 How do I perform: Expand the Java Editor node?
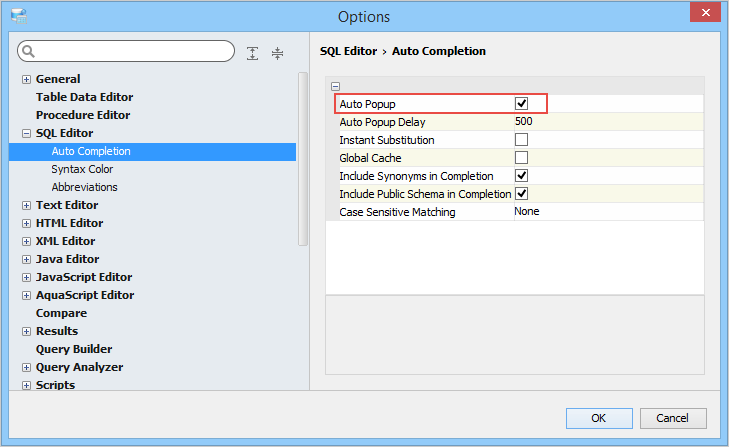pos(27,259)
